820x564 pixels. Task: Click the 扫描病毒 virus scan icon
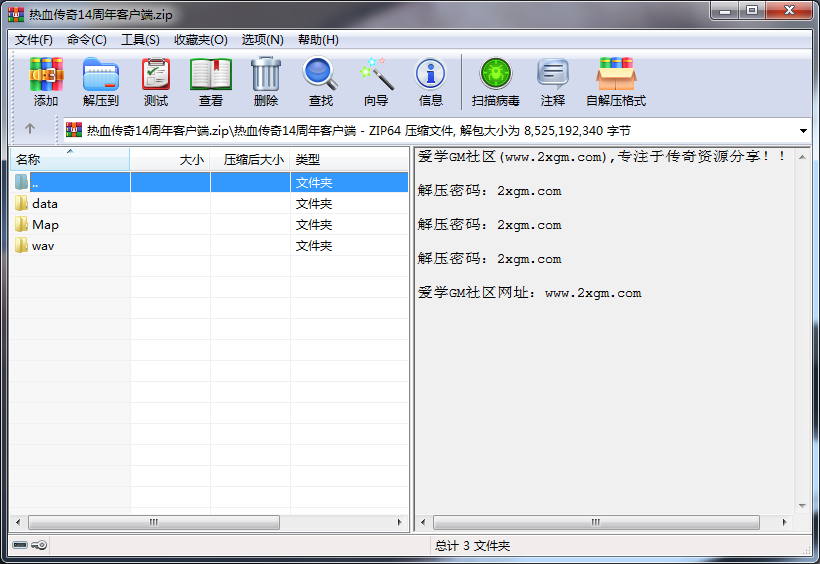(495, 74)
